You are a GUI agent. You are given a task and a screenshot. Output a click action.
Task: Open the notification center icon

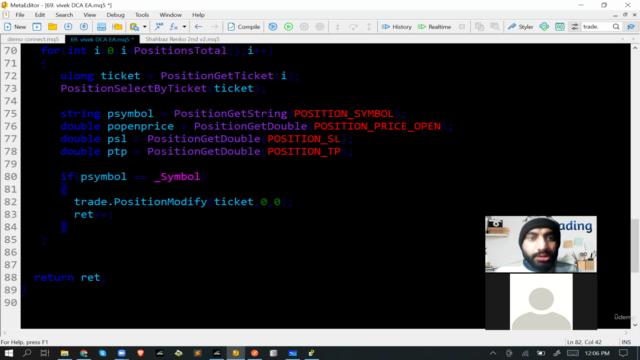(x=623, y=353)
